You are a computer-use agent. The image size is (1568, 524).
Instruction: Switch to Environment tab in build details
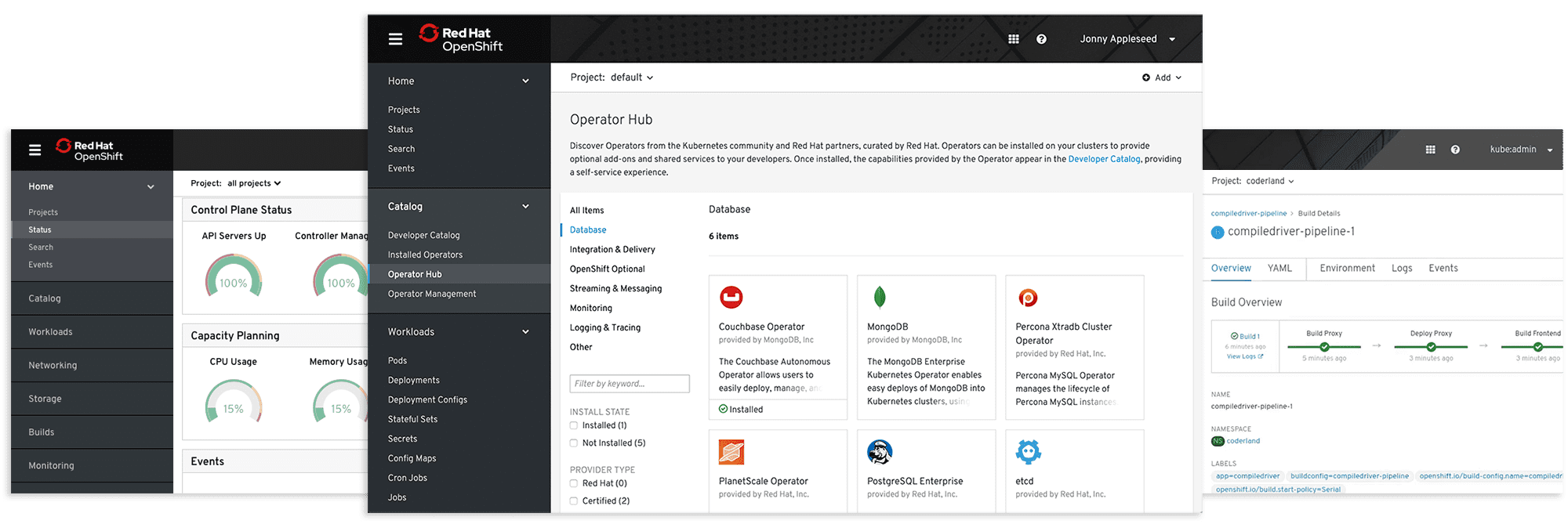[x=1347, y=268]
